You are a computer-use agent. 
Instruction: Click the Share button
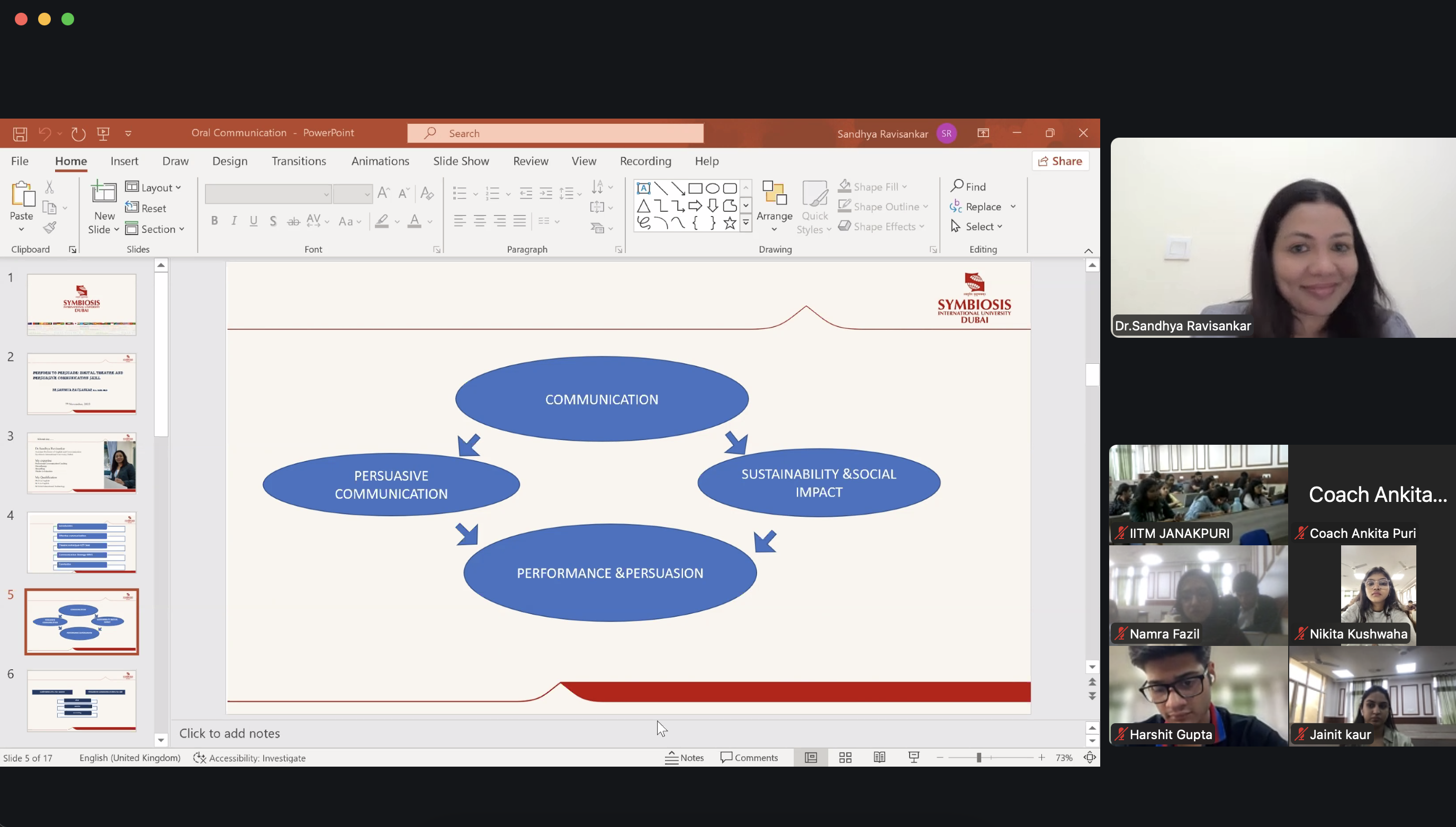click(1059, 161)
